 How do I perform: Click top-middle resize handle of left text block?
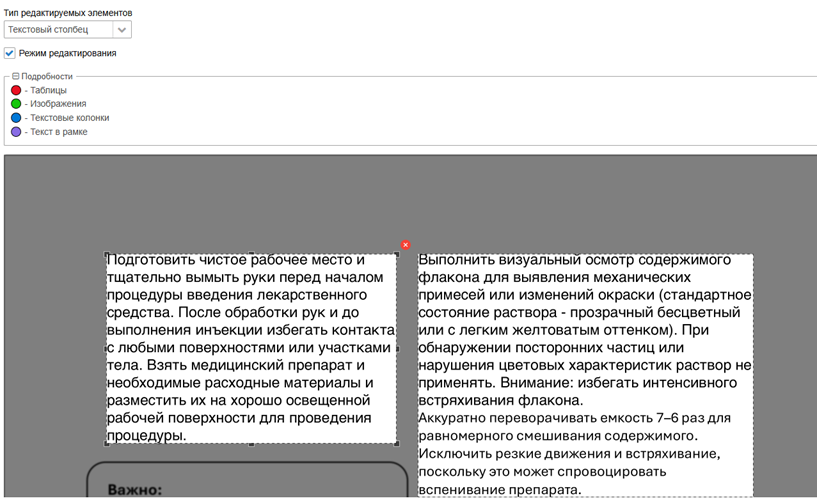(x=252, y=254)
